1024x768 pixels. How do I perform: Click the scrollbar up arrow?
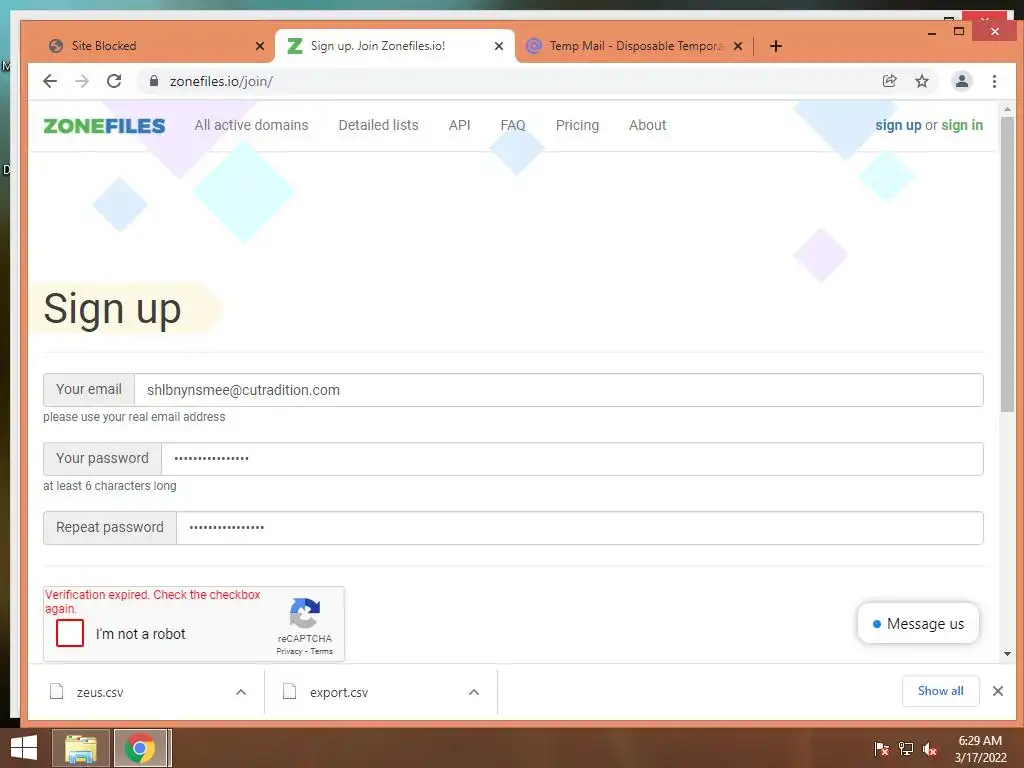click(x=1007, y=109)
